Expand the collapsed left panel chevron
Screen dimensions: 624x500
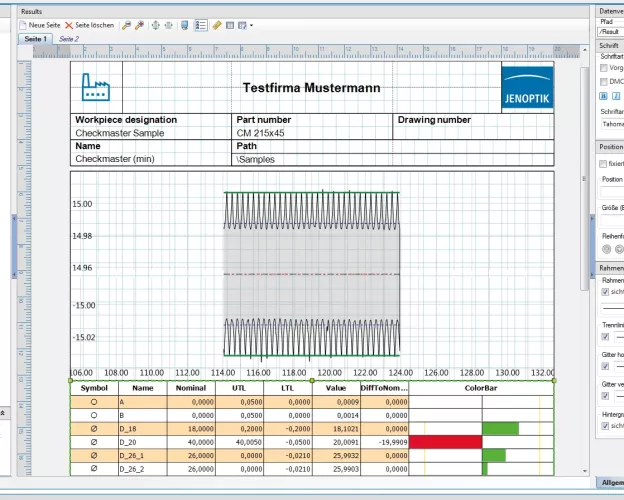tap(3, 412)
